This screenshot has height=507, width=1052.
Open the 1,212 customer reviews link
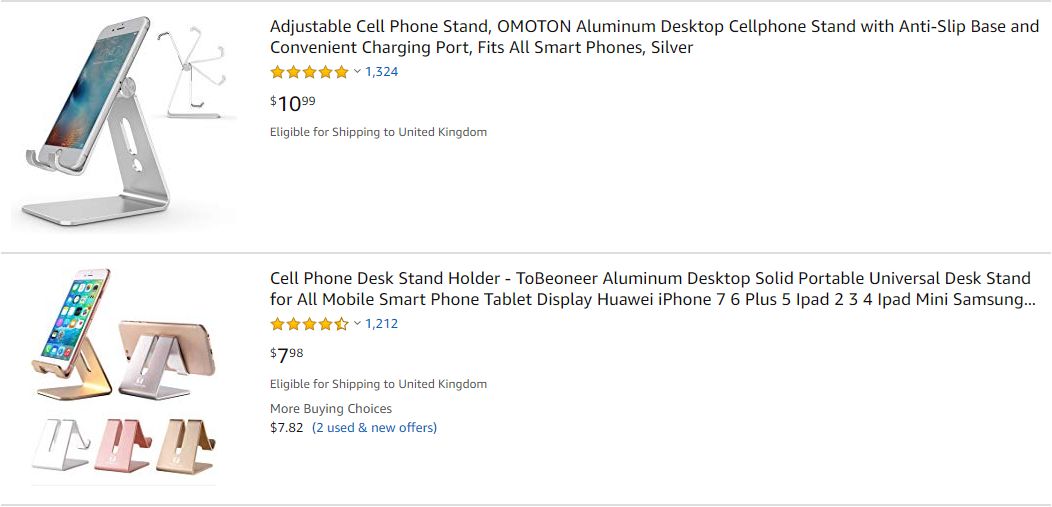[x=382, y=324]
